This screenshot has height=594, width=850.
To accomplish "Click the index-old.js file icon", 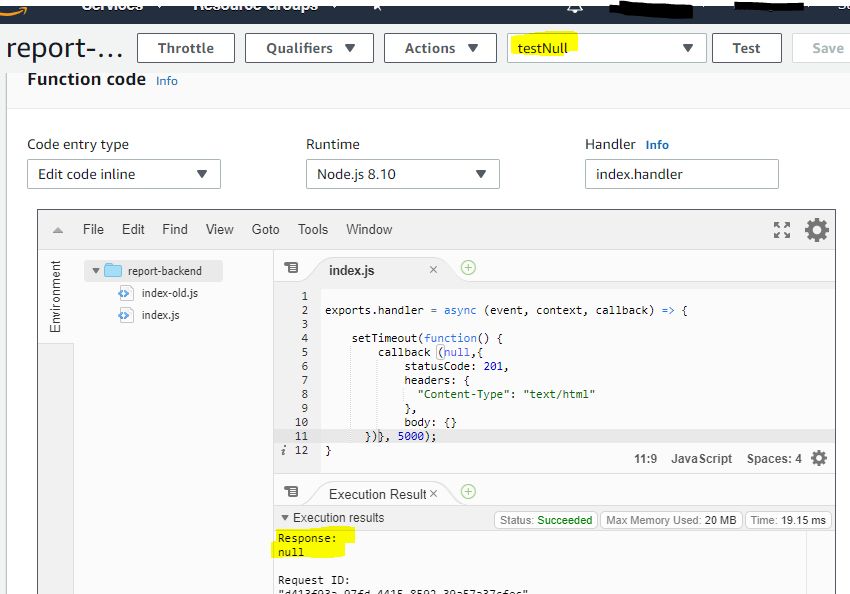I will 125,293.
